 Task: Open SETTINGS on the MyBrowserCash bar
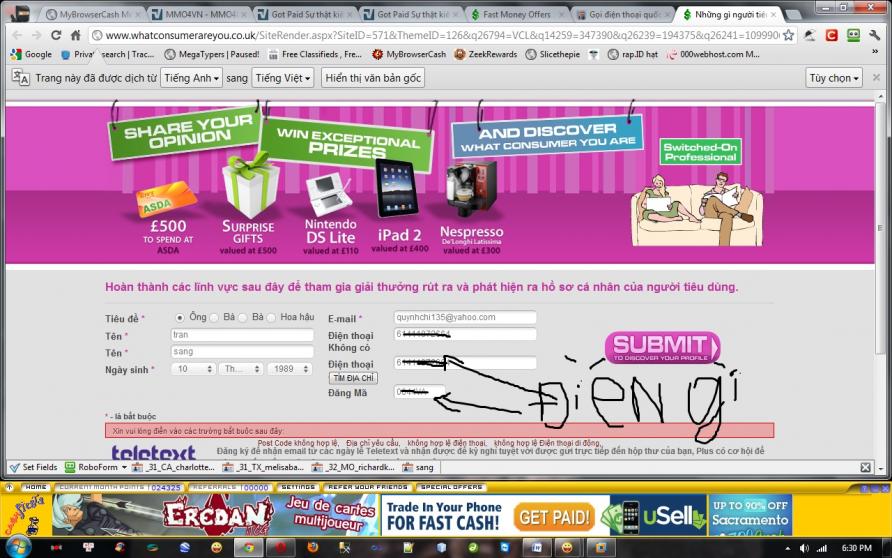click(298, 487)
